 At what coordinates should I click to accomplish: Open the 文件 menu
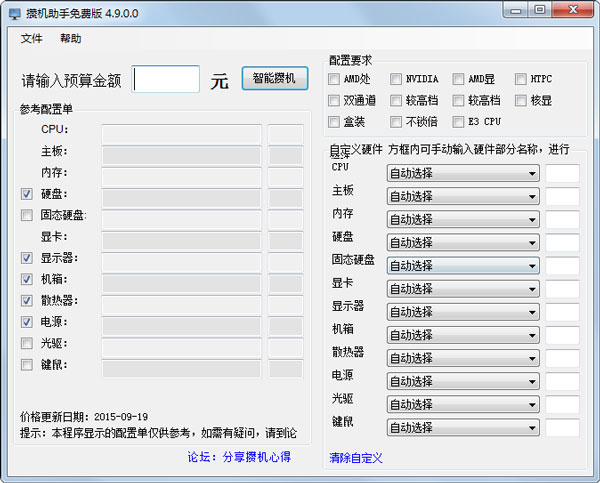(31, 39)
